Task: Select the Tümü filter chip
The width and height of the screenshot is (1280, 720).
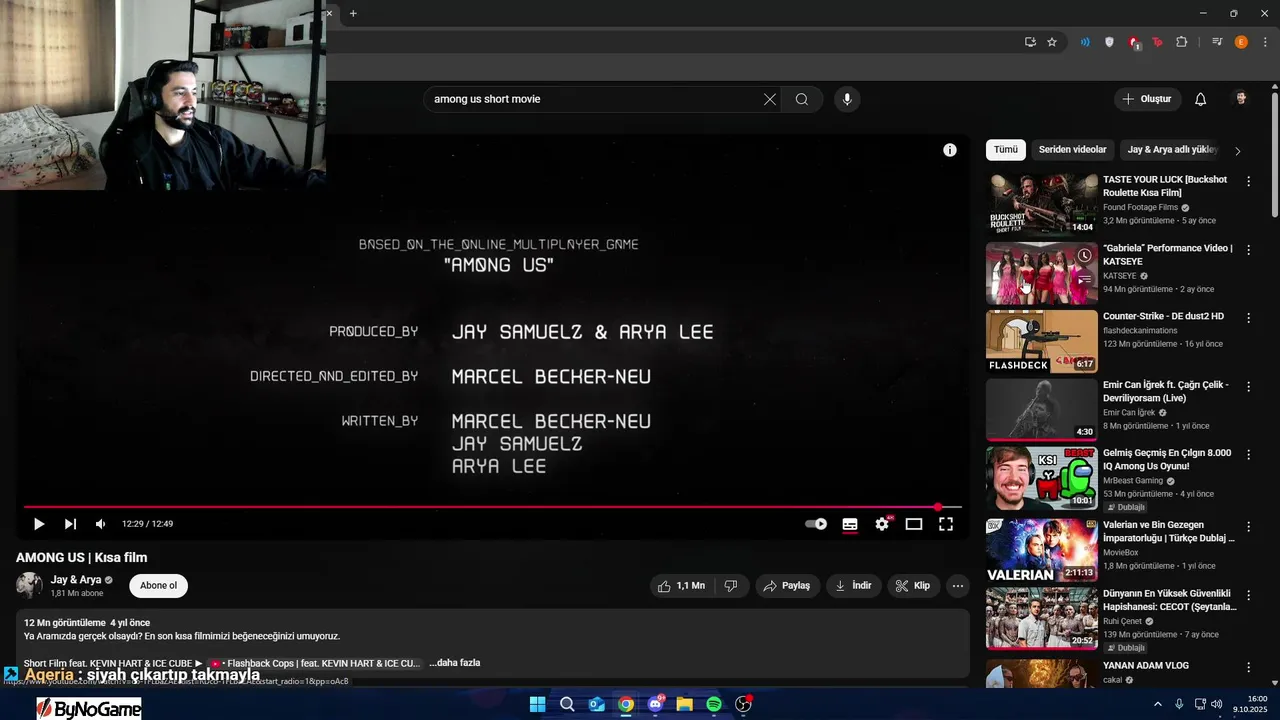Action: (x=1005, y=150)
